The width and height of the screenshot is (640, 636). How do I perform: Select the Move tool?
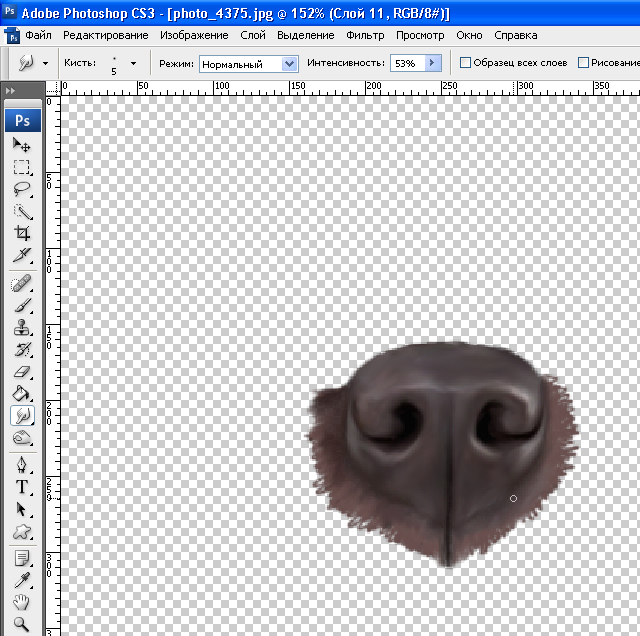coord(21,145)
